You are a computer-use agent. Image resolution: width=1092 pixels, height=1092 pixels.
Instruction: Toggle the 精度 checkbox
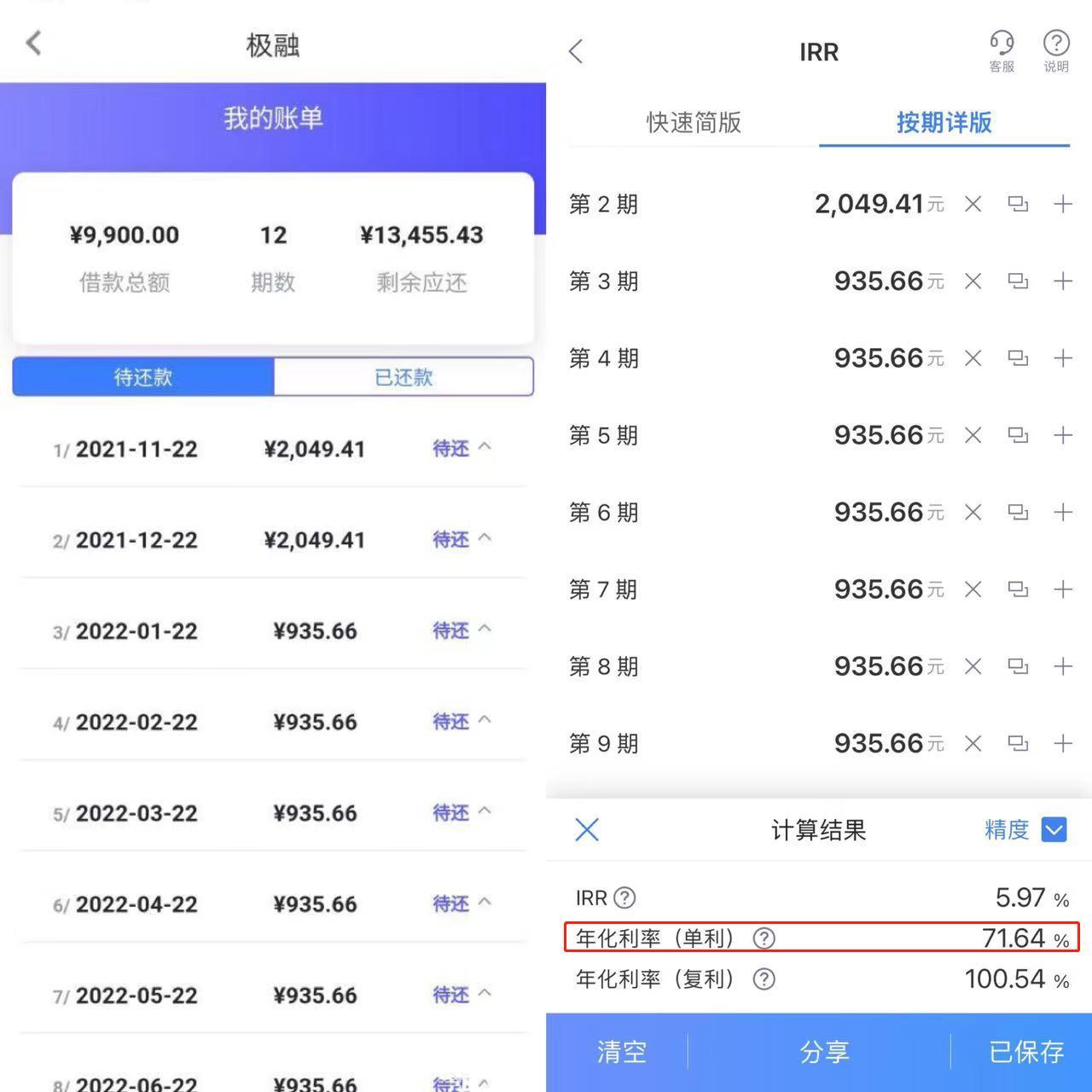(x=1054, y=830)
